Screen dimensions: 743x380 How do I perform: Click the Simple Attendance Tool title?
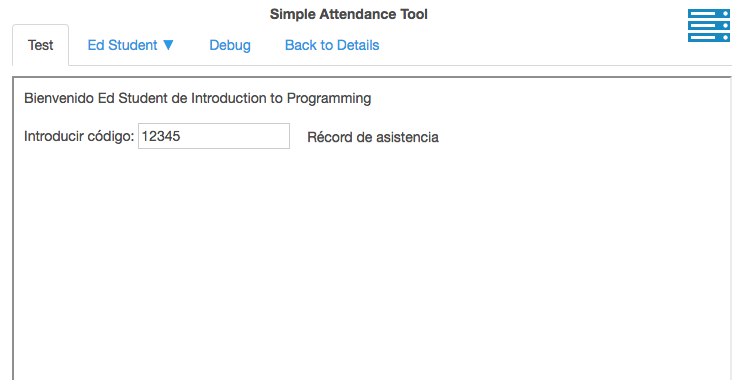coord(349,14)
